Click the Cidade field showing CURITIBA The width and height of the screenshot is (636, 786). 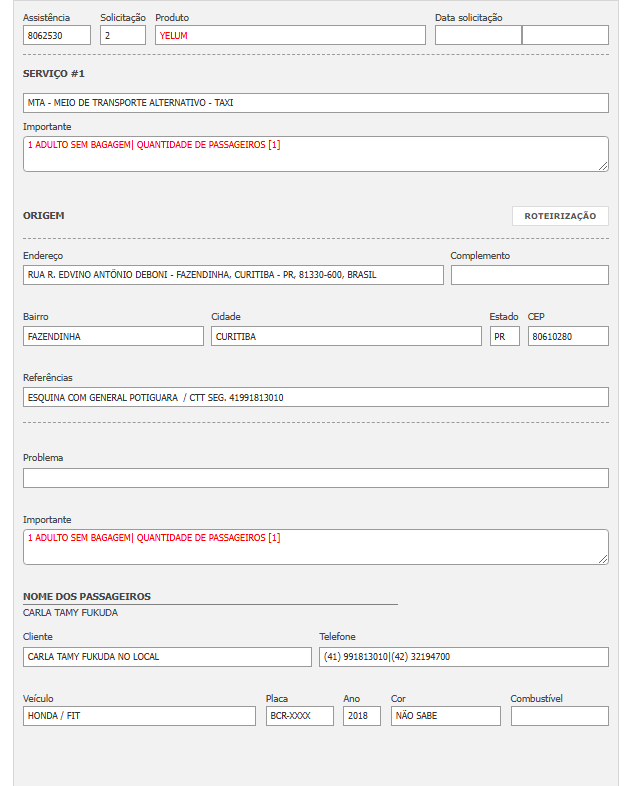(x=346, y=336)
